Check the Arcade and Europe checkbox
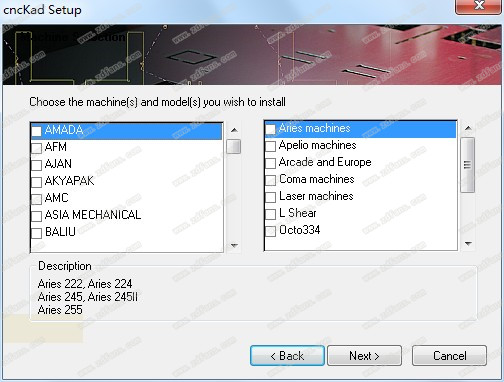The width and height of the screenshot is (504, 382). (x=271, y=163)
